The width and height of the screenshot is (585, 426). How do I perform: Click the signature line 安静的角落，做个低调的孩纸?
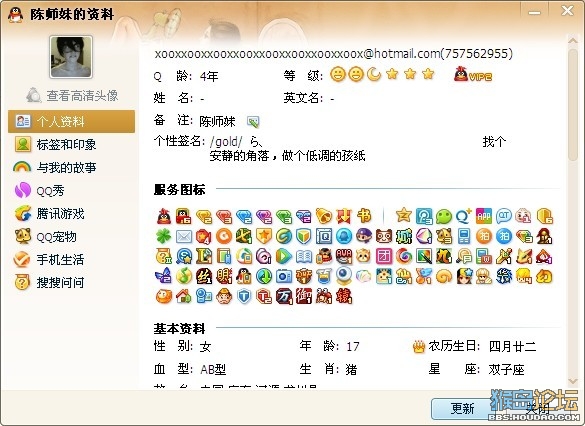[287, 155]
